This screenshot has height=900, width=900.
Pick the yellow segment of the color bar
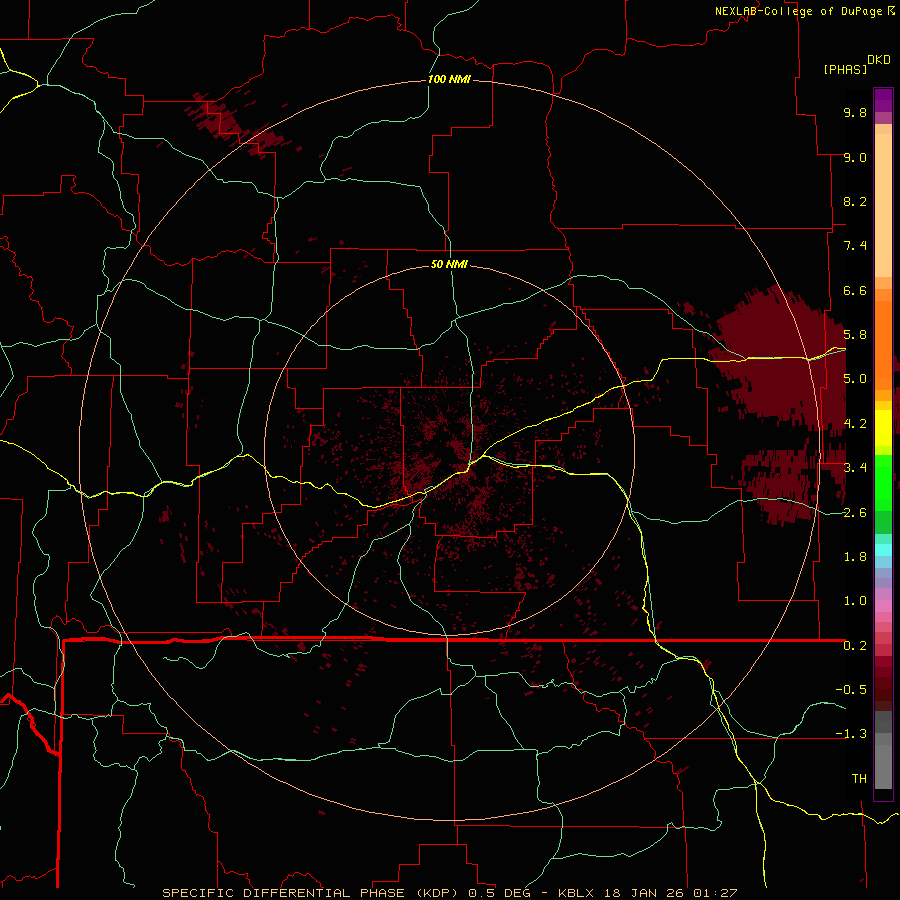pos(883,428)
